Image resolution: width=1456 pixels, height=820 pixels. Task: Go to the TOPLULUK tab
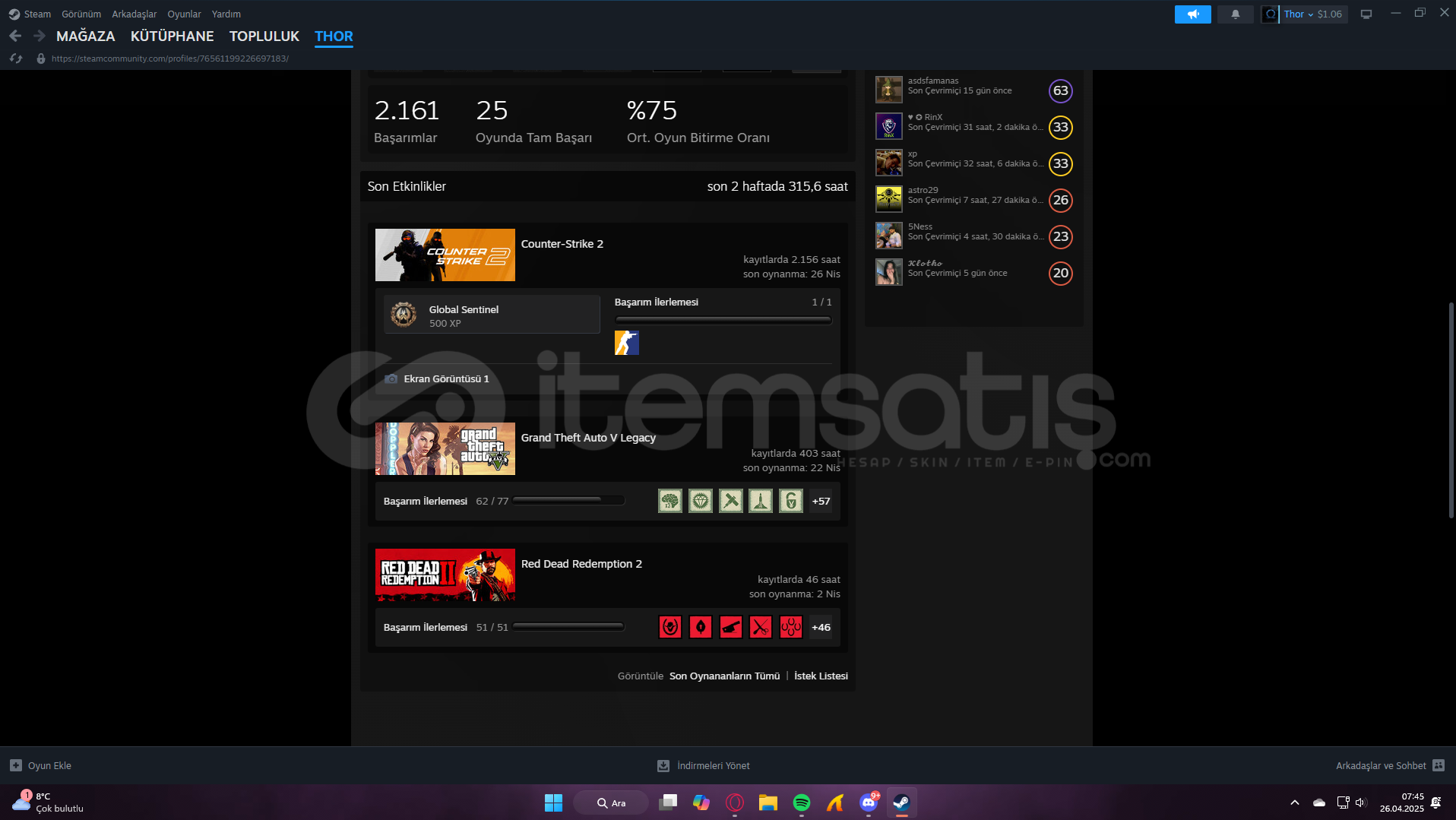pos(264,36)
